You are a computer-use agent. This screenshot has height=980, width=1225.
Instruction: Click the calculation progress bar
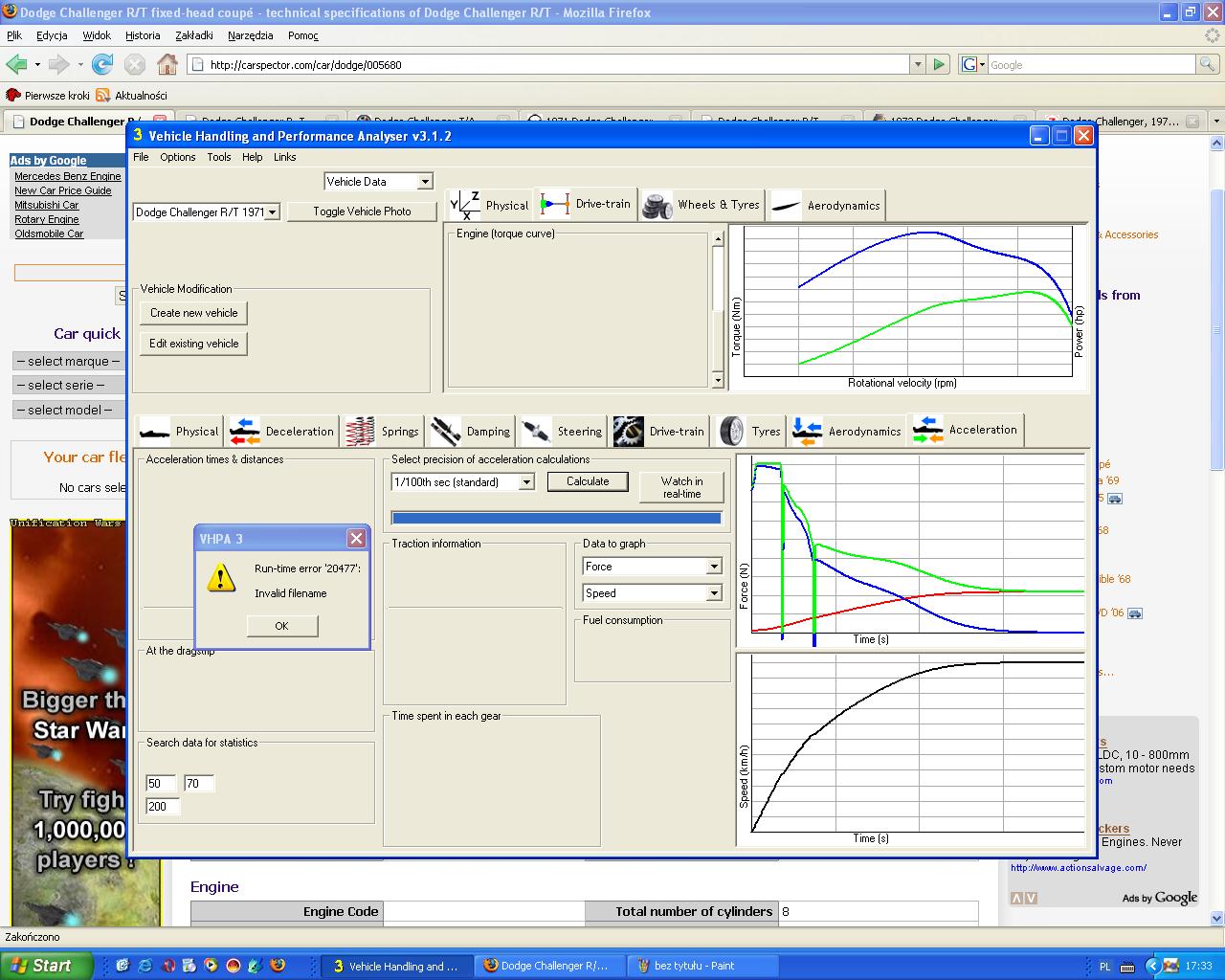click(556, 518)
